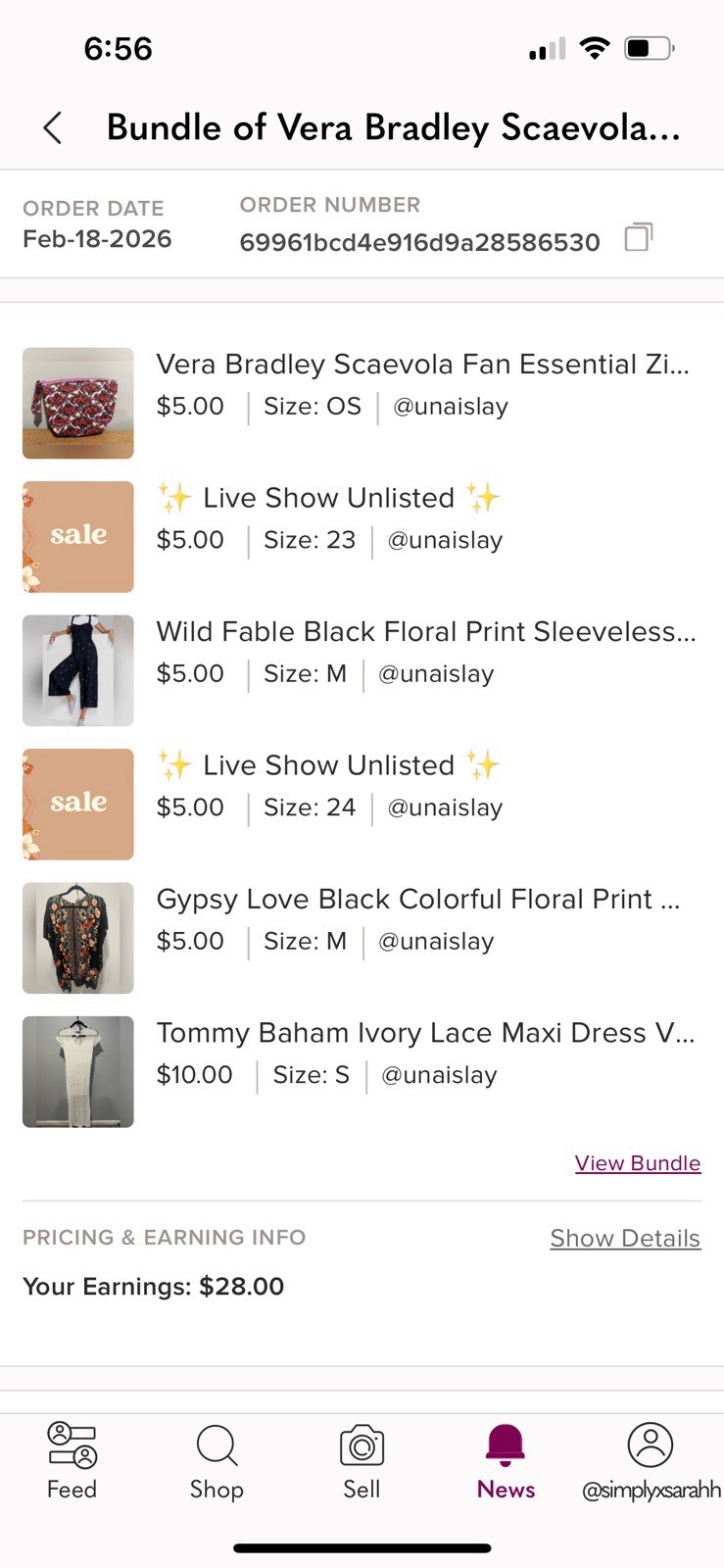Select Vera Bradley Scaevola Fan item title
724x1568 pixels.
[422, 365]
